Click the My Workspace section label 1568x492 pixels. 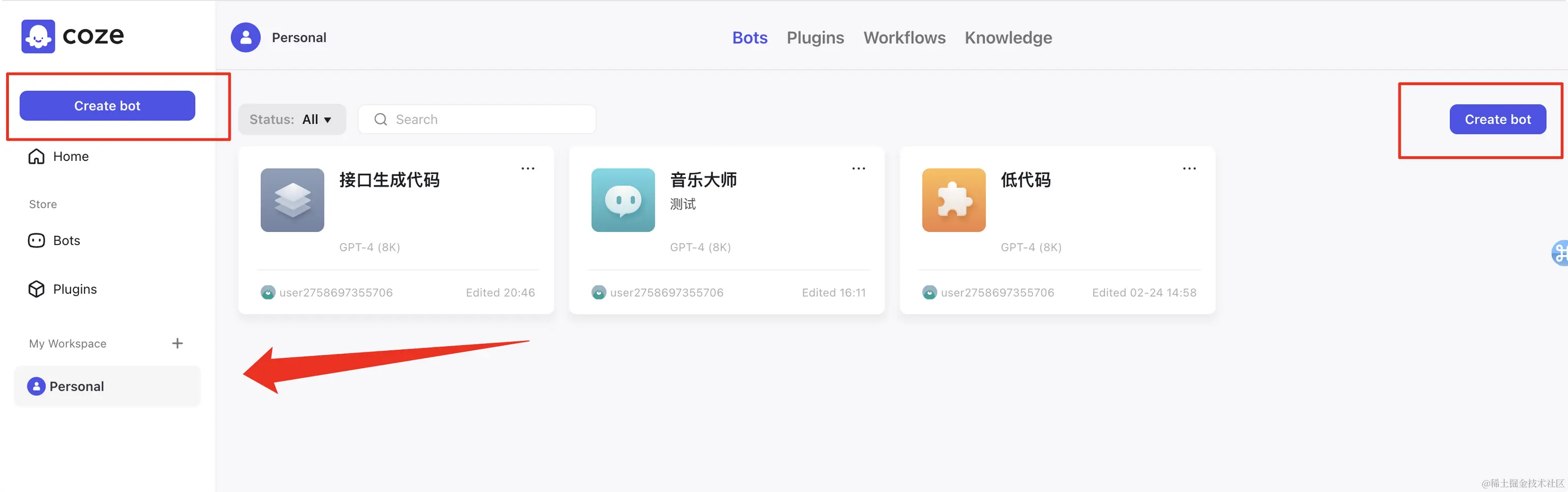[67, 344]
